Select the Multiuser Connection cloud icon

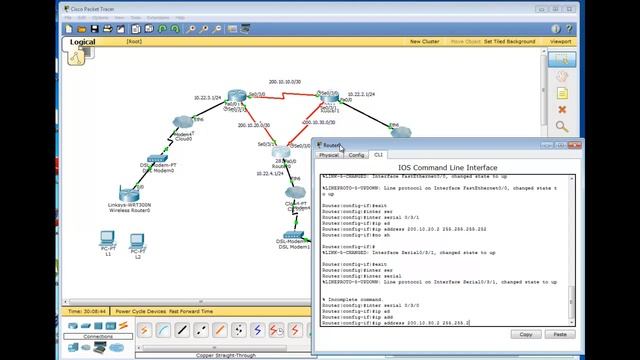click(116, 347)
